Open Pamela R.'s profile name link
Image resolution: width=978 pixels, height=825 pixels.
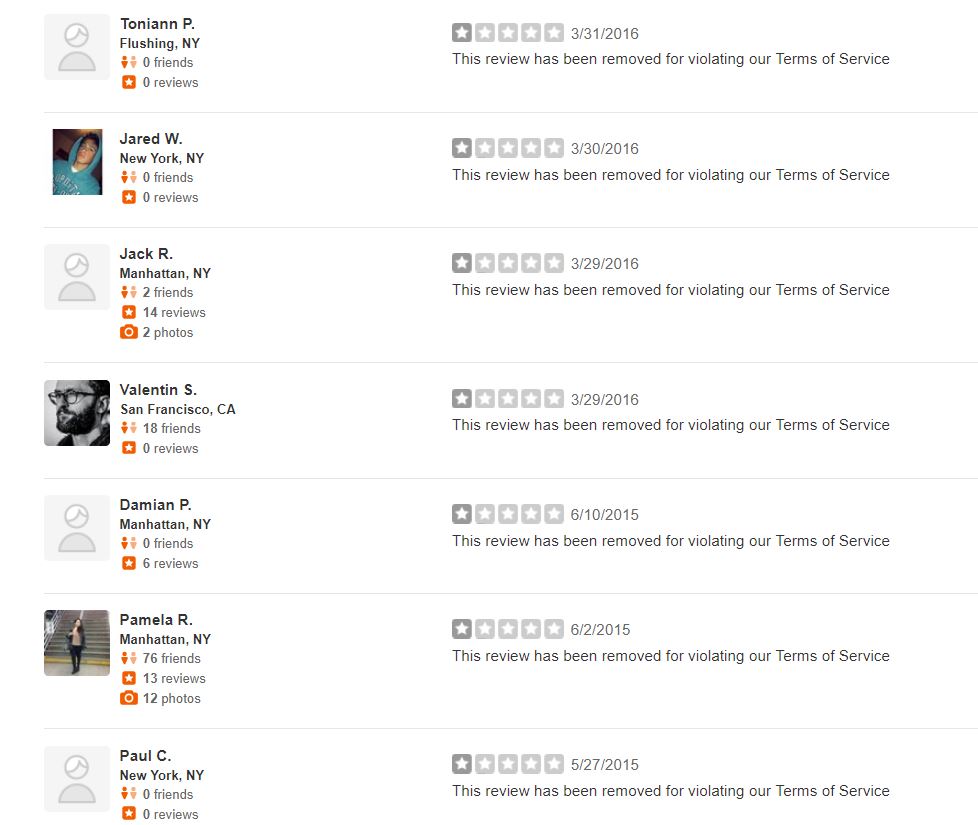click(156, 620)
